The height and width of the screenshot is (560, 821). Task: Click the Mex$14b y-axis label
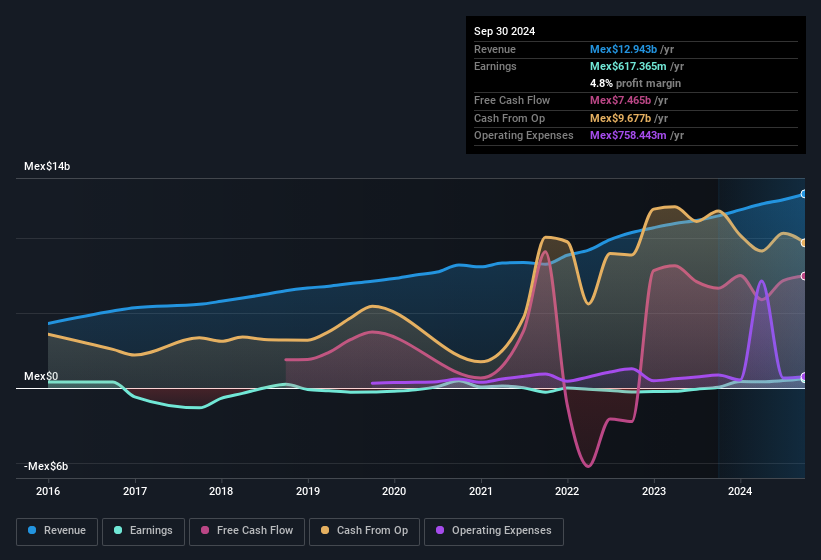[x=47, y=166]
